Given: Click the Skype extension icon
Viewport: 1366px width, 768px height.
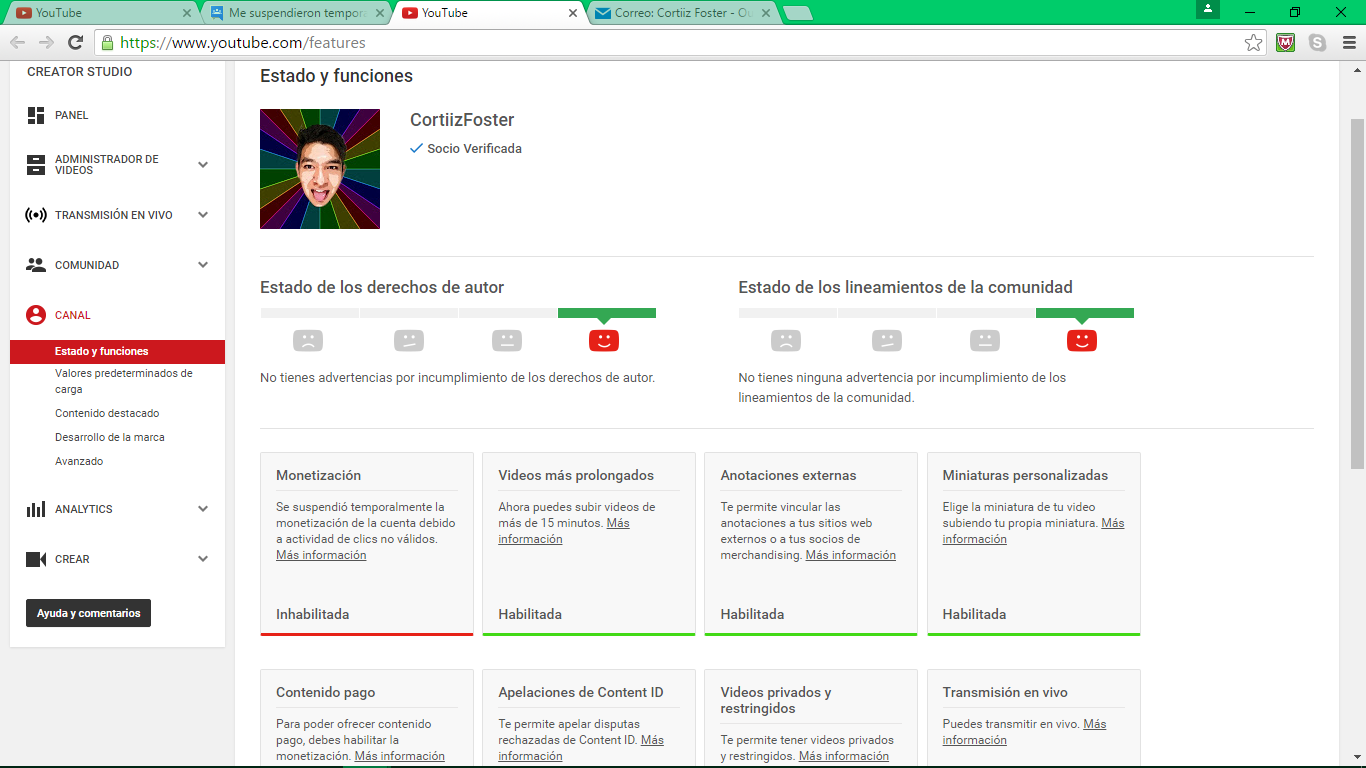Looking at the screenshot, I should [1317, 43].
